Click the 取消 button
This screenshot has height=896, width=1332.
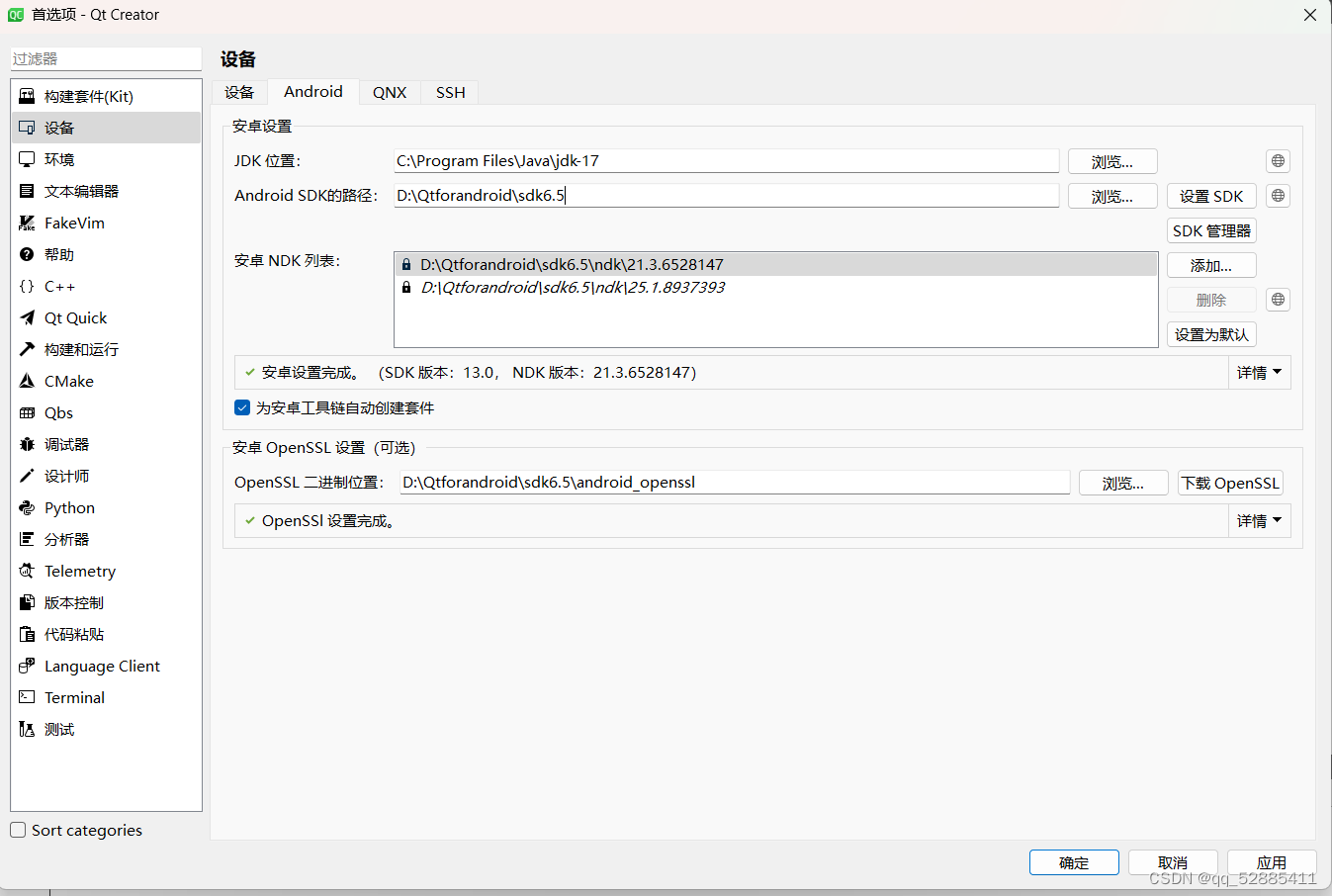click(1173, 862)
